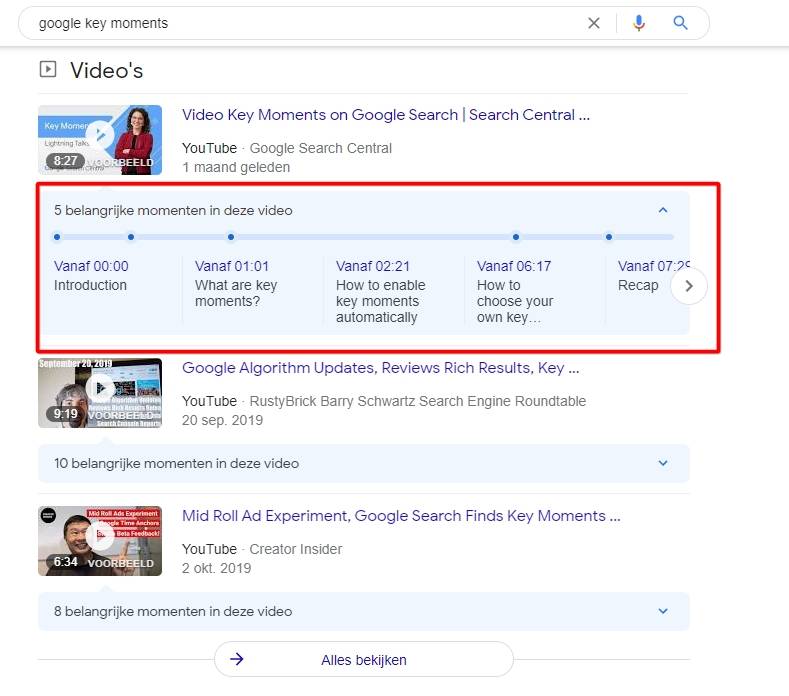Click the Google Search Central channel name
Viewport: 789px width, 696px height.
tap(321, 148)
